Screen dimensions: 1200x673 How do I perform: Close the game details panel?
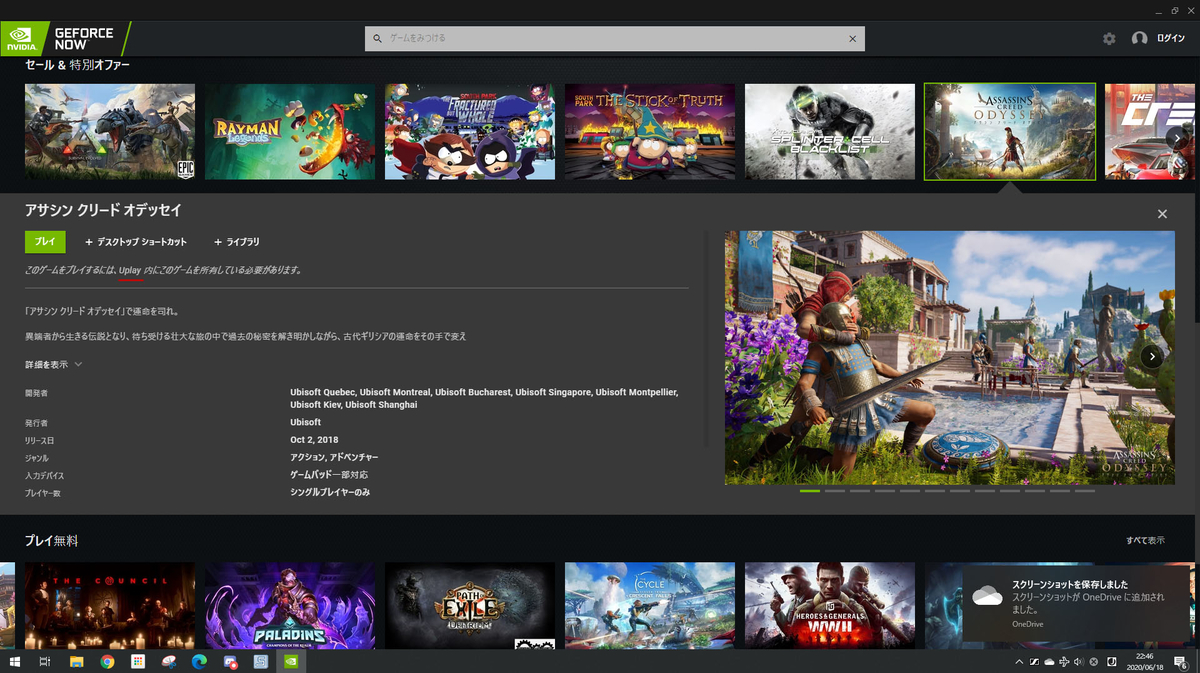coord(1162,214)
